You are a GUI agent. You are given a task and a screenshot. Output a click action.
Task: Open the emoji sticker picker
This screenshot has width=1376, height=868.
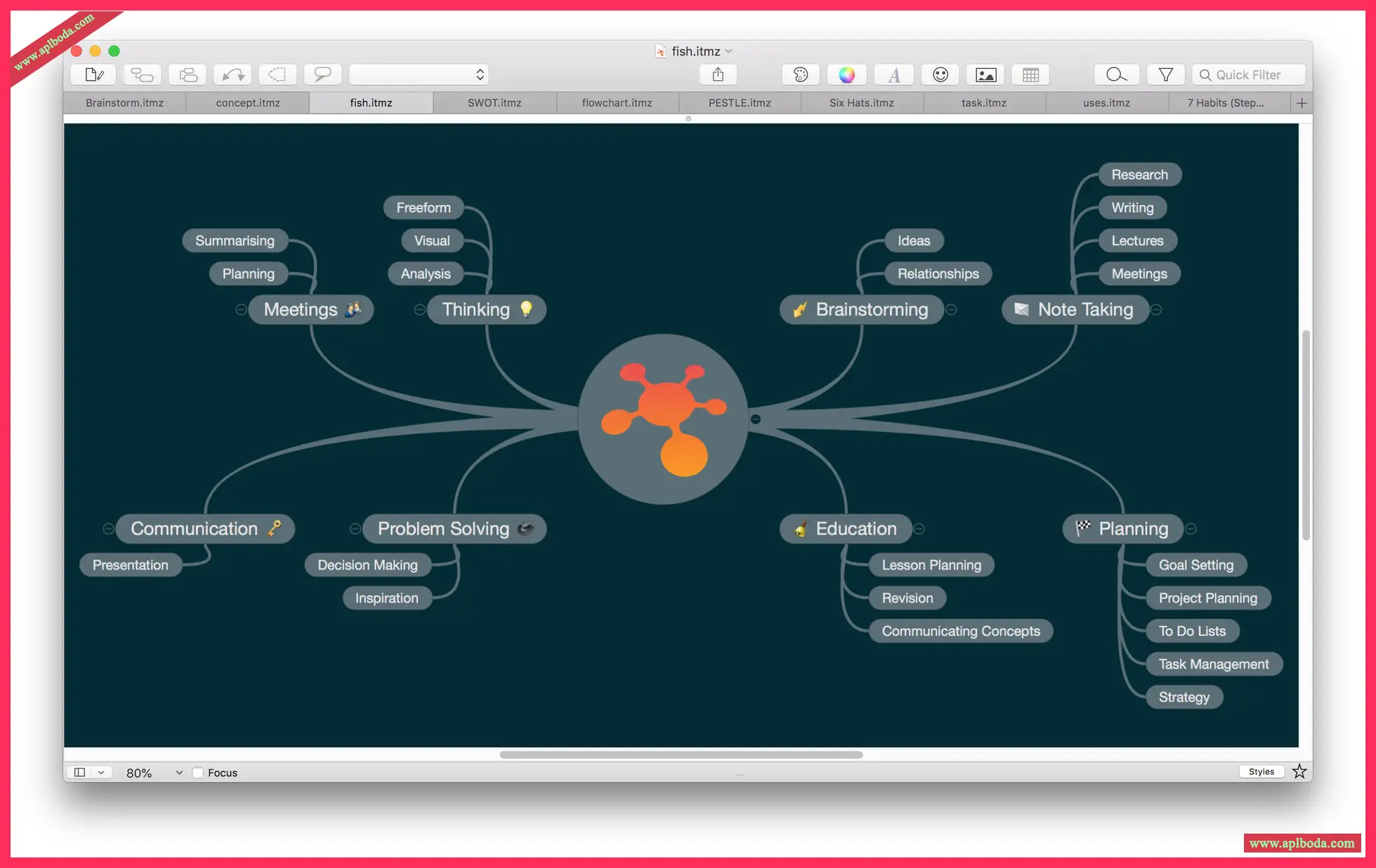(x=940, y=74)
